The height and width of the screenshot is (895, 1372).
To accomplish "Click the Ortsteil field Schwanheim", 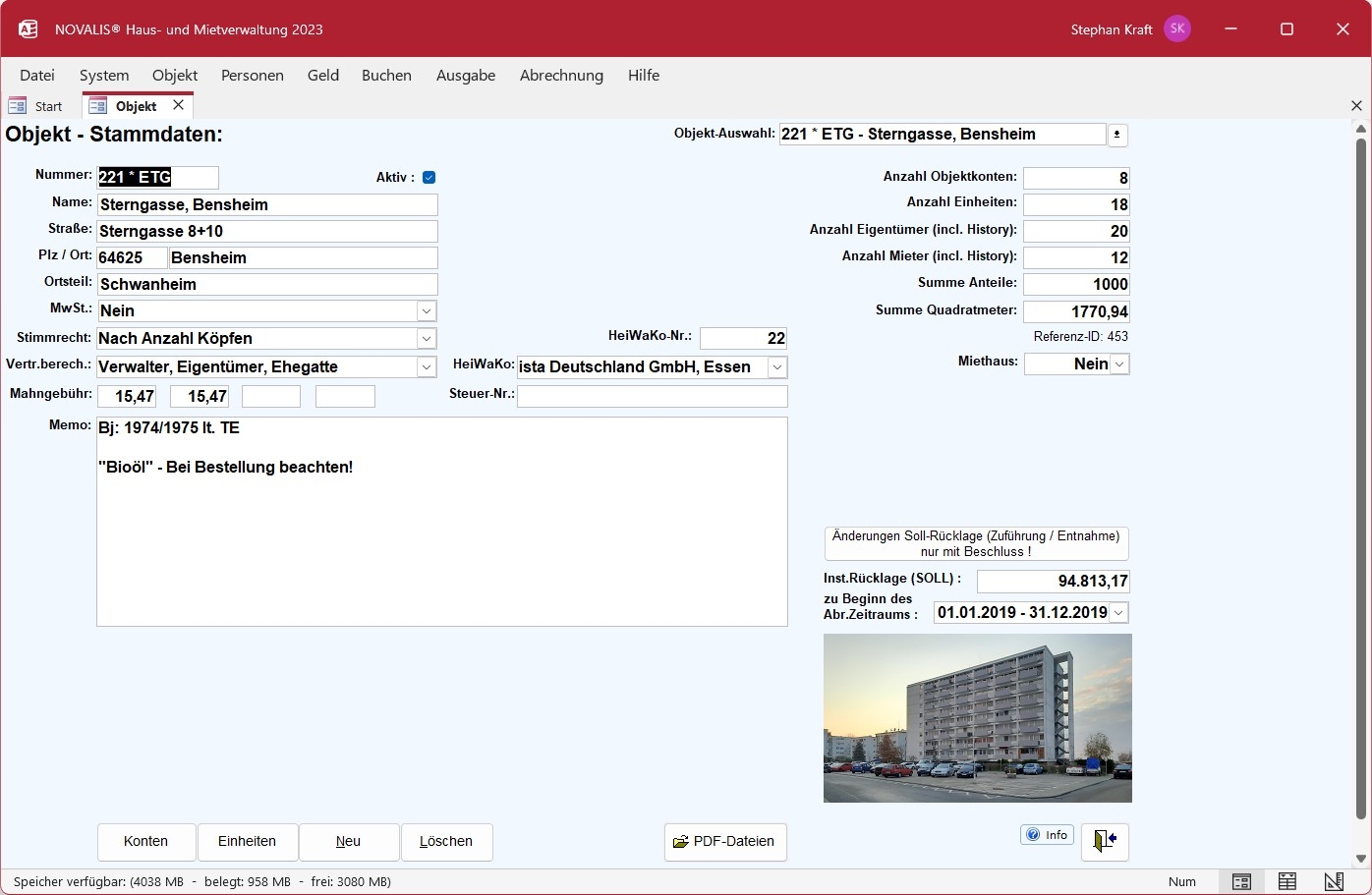I will [267, 284].
